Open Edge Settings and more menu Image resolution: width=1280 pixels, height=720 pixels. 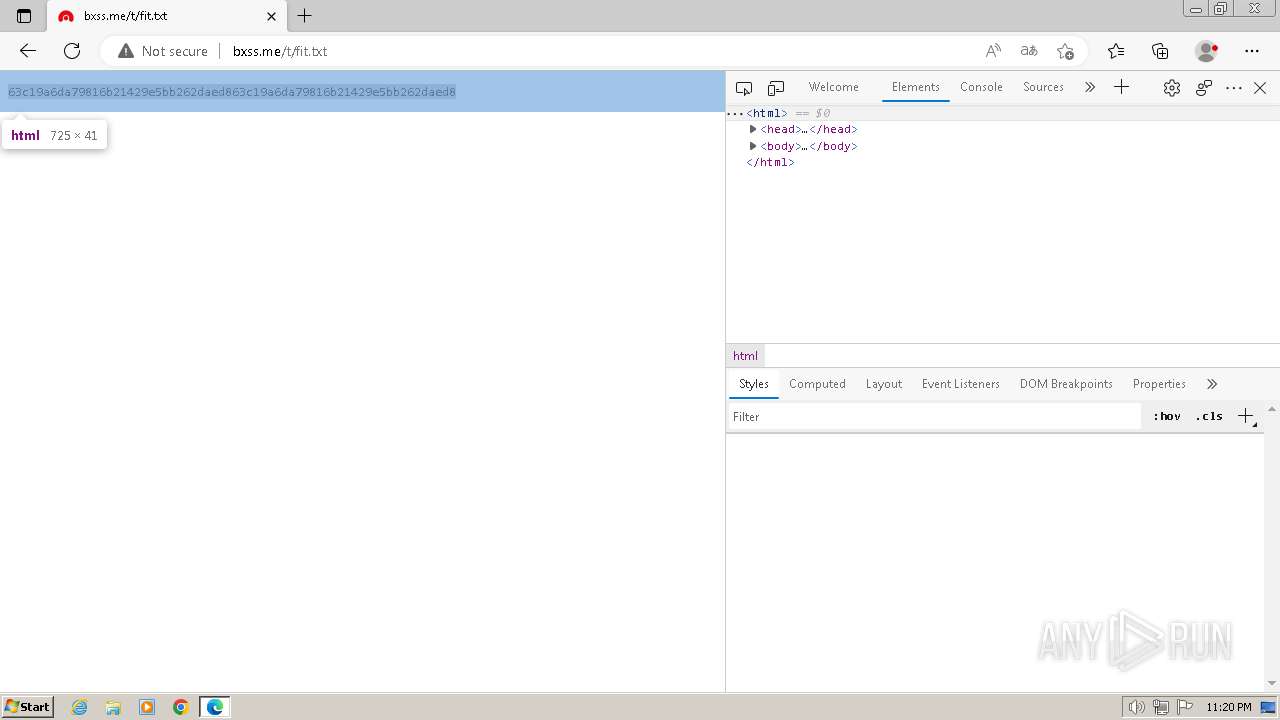[1252, 51]
